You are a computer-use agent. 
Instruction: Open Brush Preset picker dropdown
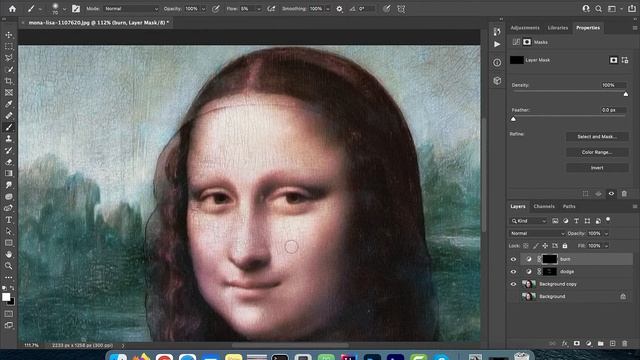pyautogui.click(x=64, y=9)
